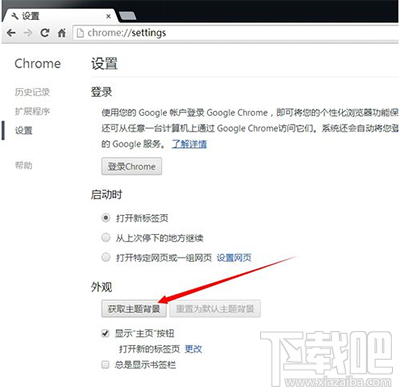Screen dimensions: 400x392
Task: Open a new tab next to 设置
Action: (127, 16)
